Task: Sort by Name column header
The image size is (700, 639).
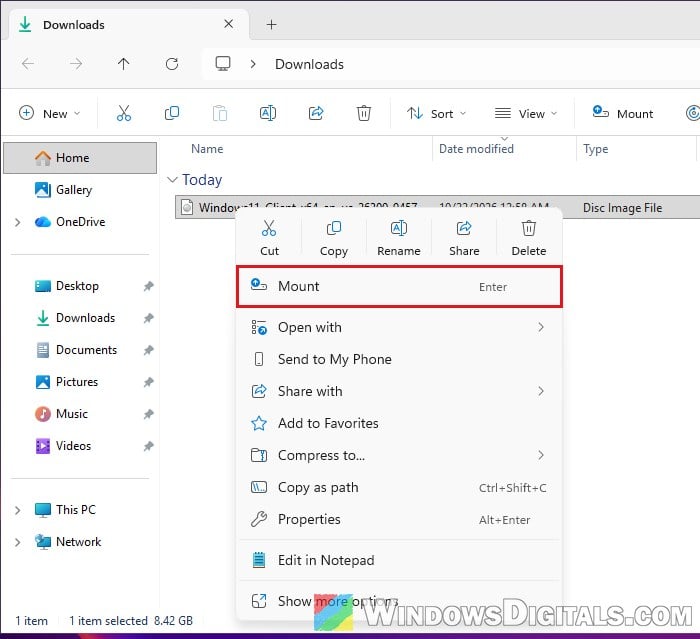Action: (207, 149)
